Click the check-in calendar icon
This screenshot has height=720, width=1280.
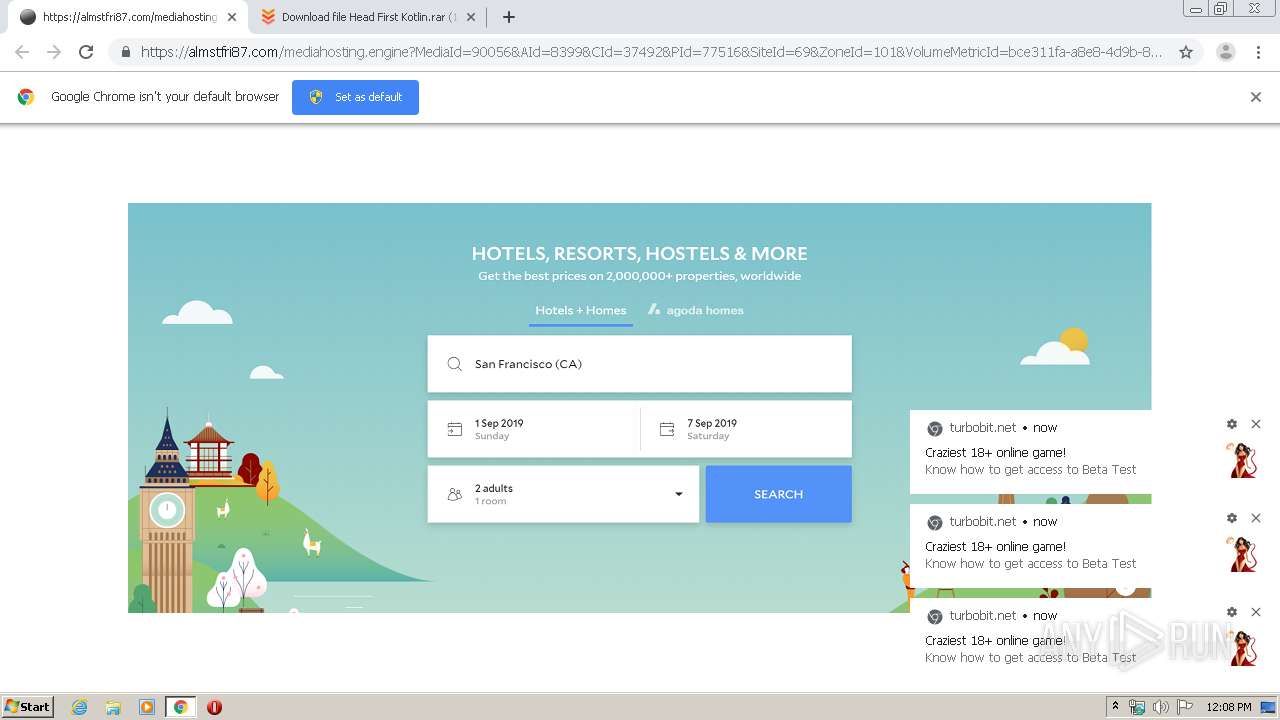[455, 429]
